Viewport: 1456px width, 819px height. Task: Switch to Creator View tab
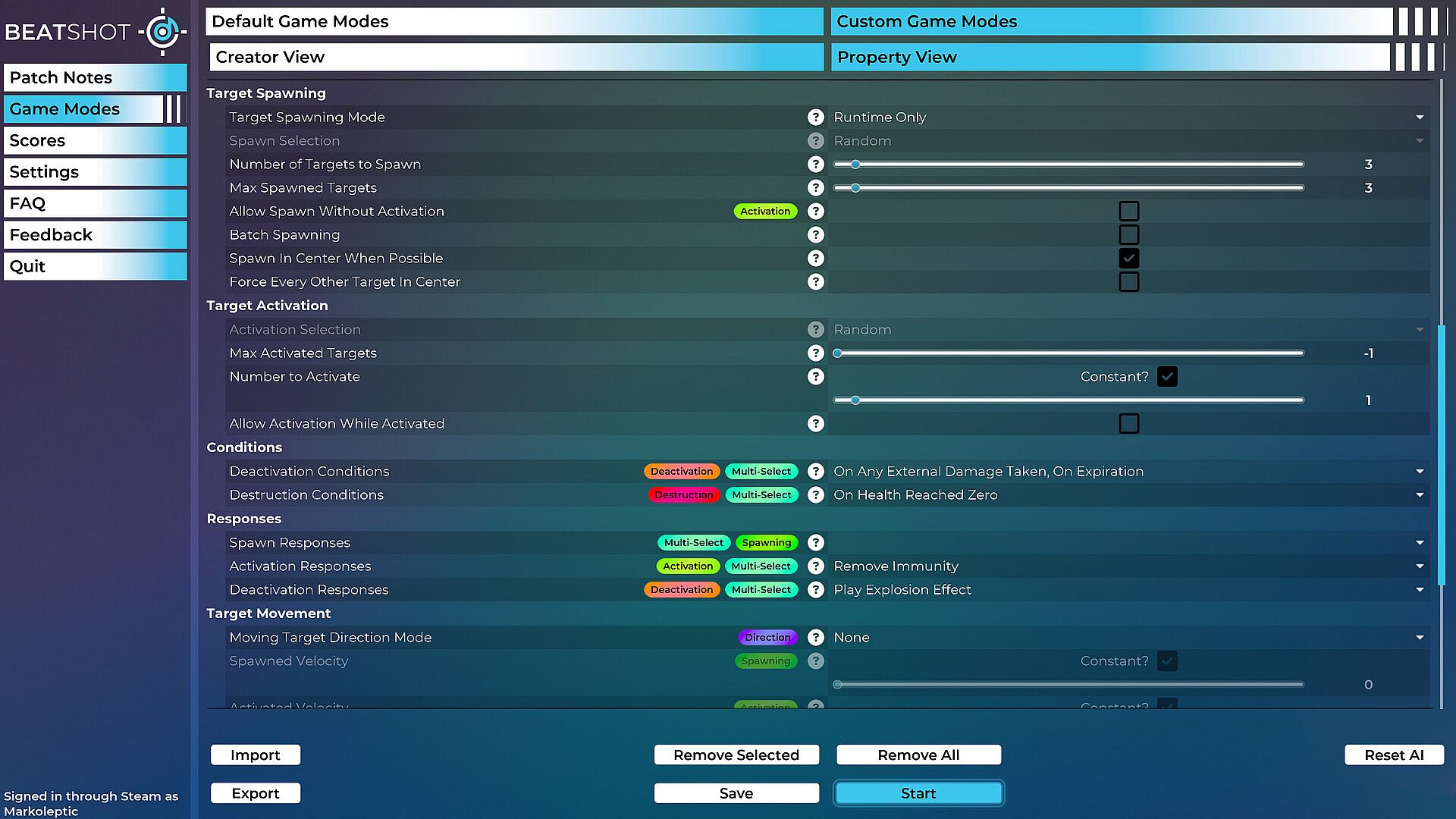coord(516,57)
